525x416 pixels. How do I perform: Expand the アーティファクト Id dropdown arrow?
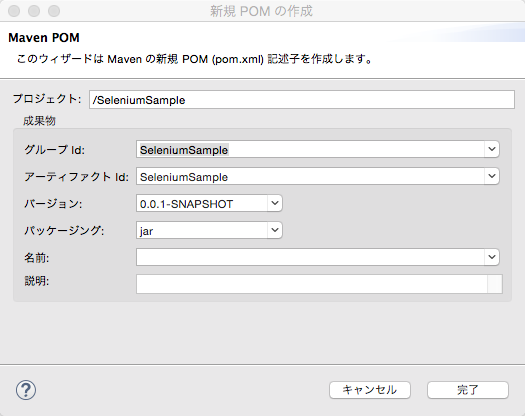pos(492,176)
